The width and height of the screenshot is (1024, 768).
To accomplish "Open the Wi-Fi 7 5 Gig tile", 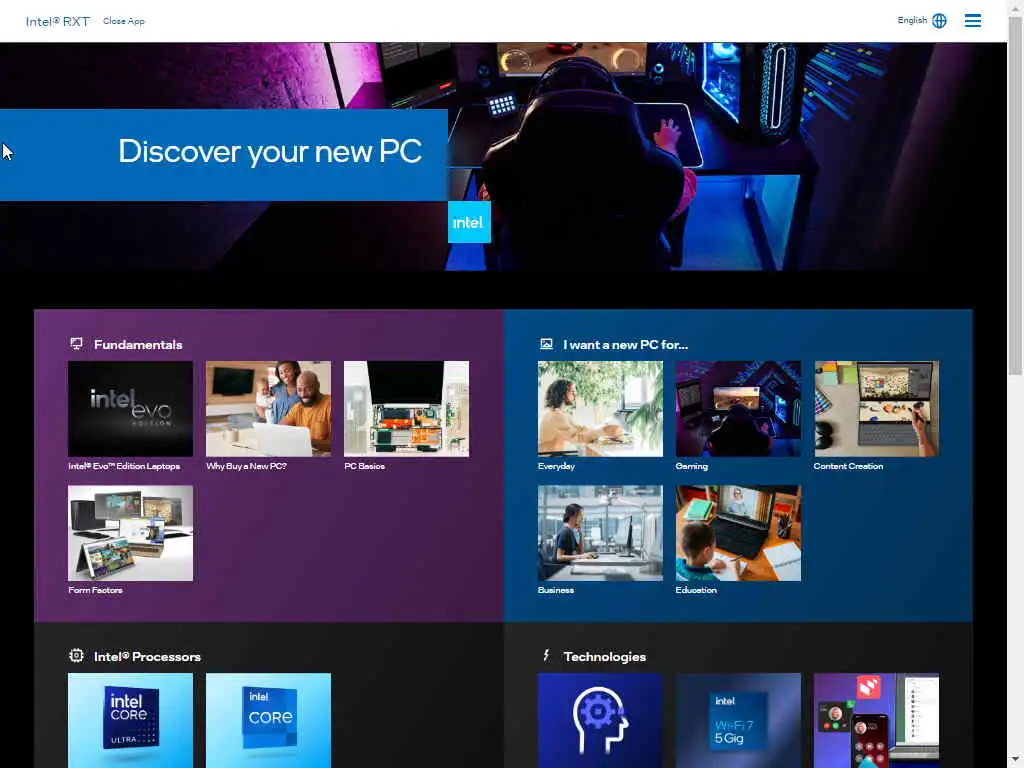I will pyautogui.click(x=738, y=720).
